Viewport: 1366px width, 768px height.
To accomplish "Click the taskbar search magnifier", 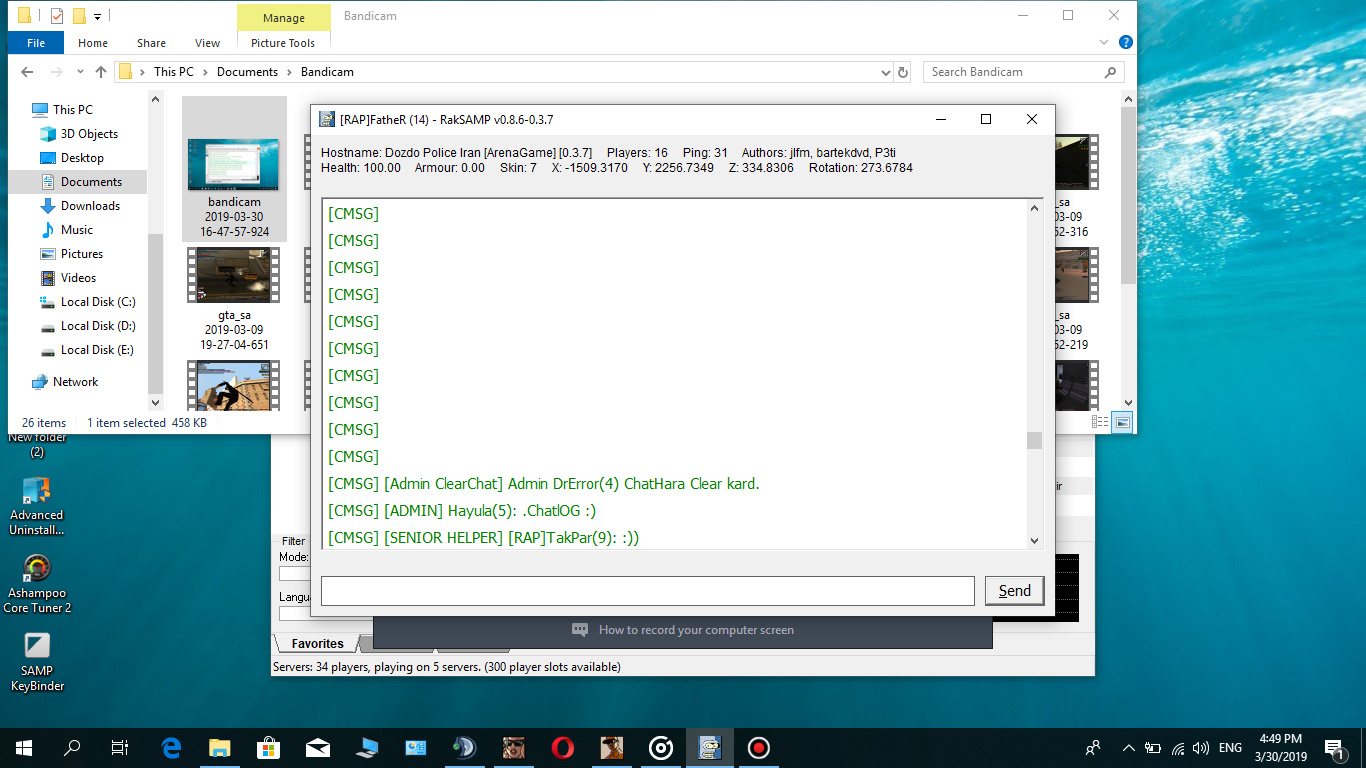I will (x=72, y=748).
